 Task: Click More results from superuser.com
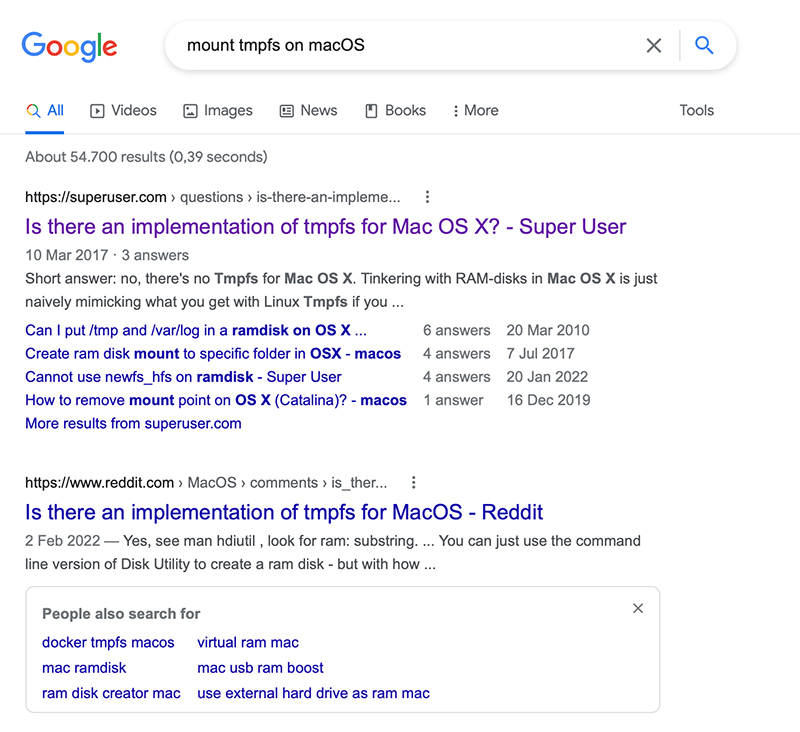(133, 423)
